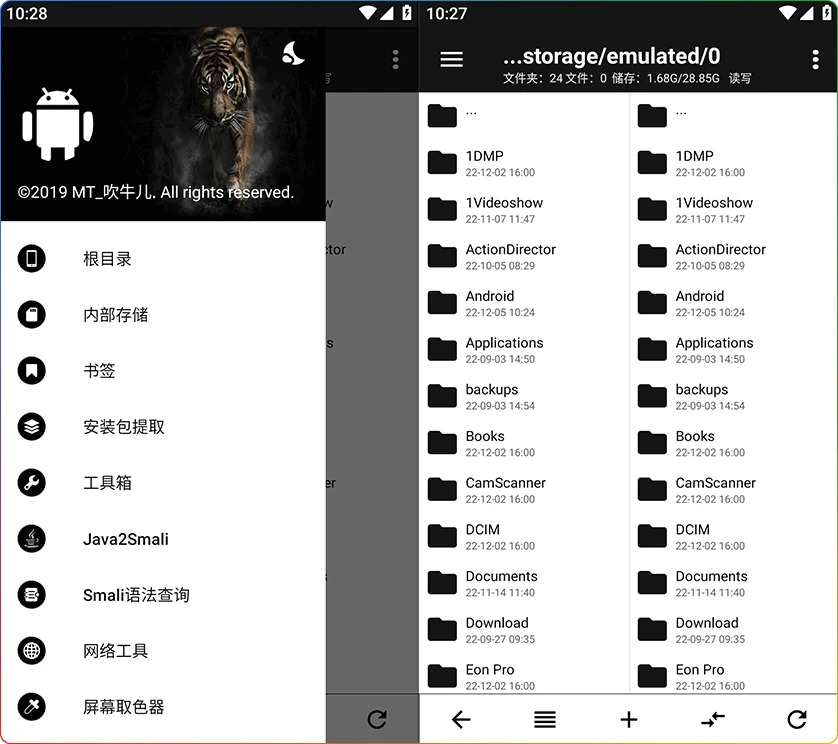Screen dimensions: 838x744
Task: Open 安装包提取 APK extractor
Action: [123, 427]
